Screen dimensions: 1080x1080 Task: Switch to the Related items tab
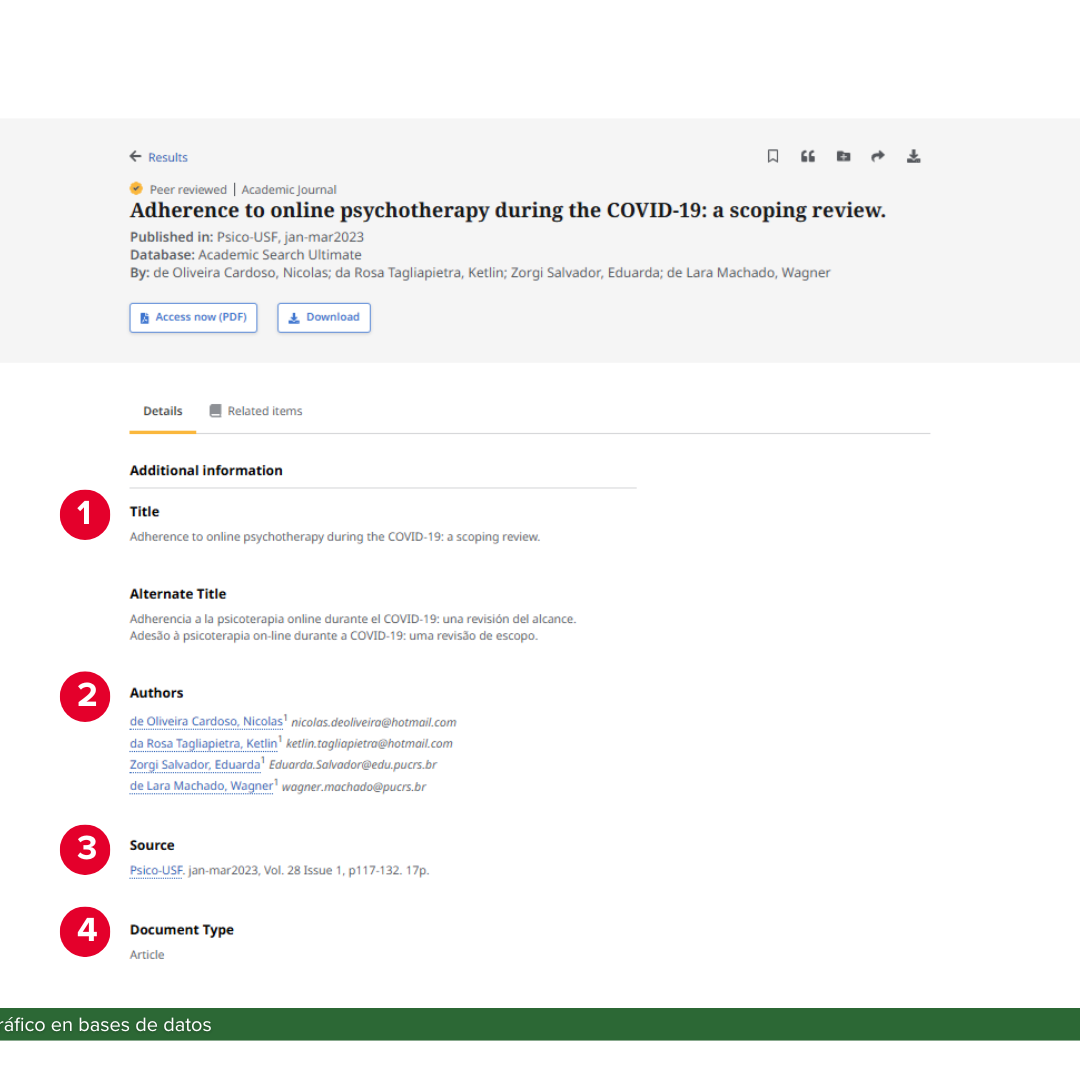(265, 410)
